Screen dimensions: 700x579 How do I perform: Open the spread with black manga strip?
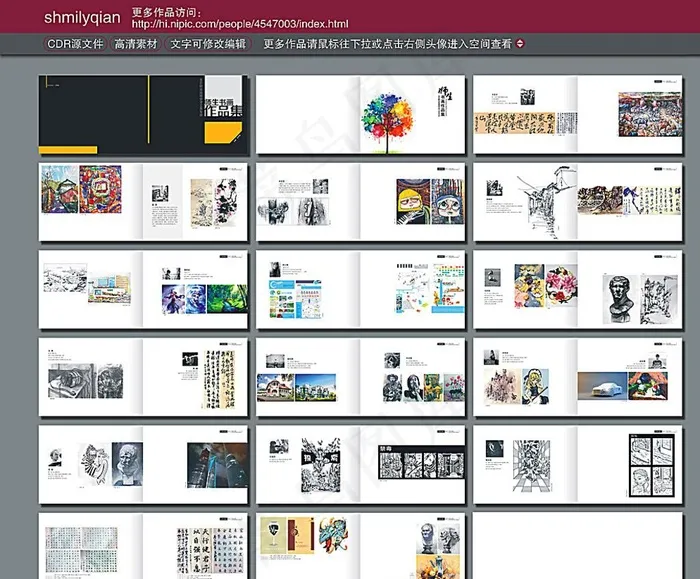(x=360, y=464)
